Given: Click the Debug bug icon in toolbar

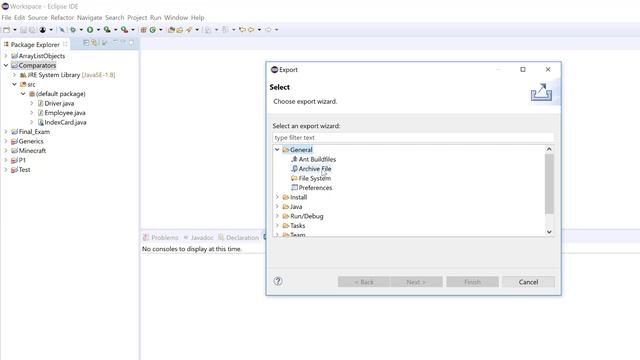Looking at the screenshot, I should 73,30.
